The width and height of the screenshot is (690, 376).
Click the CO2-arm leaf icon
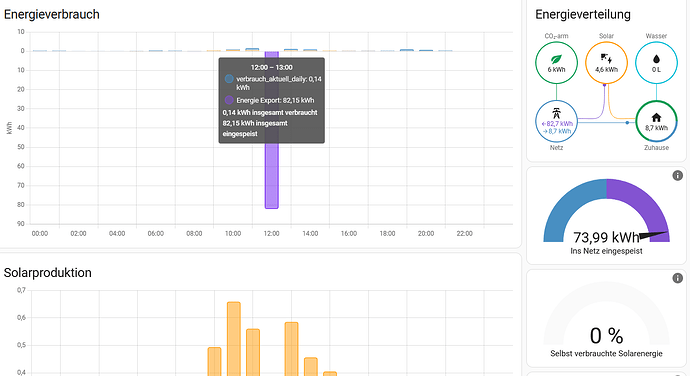point(556,59)
